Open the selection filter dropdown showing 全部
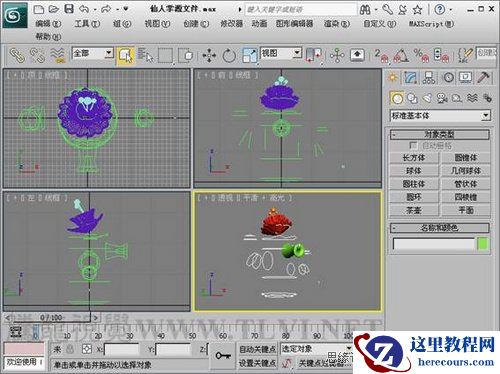The image size is (500, 374). (x=93, y=53)
